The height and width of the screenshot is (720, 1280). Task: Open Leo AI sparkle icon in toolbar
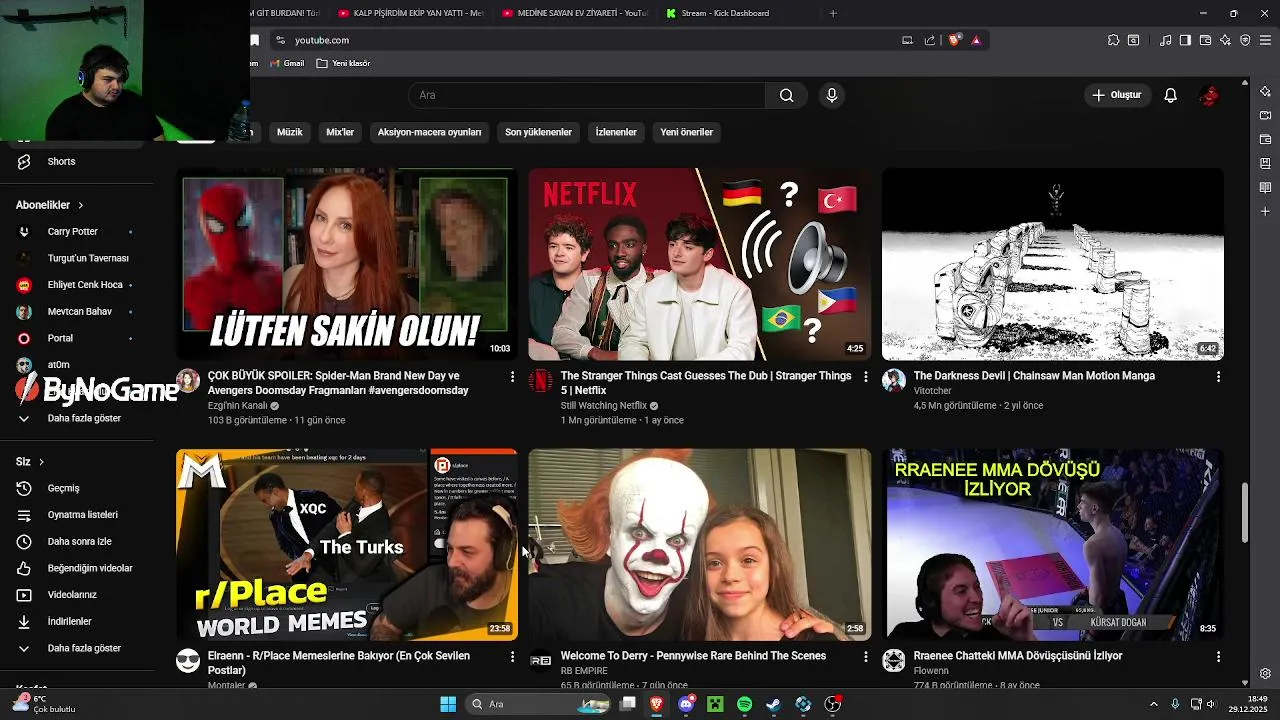(x=1225, y=40)
